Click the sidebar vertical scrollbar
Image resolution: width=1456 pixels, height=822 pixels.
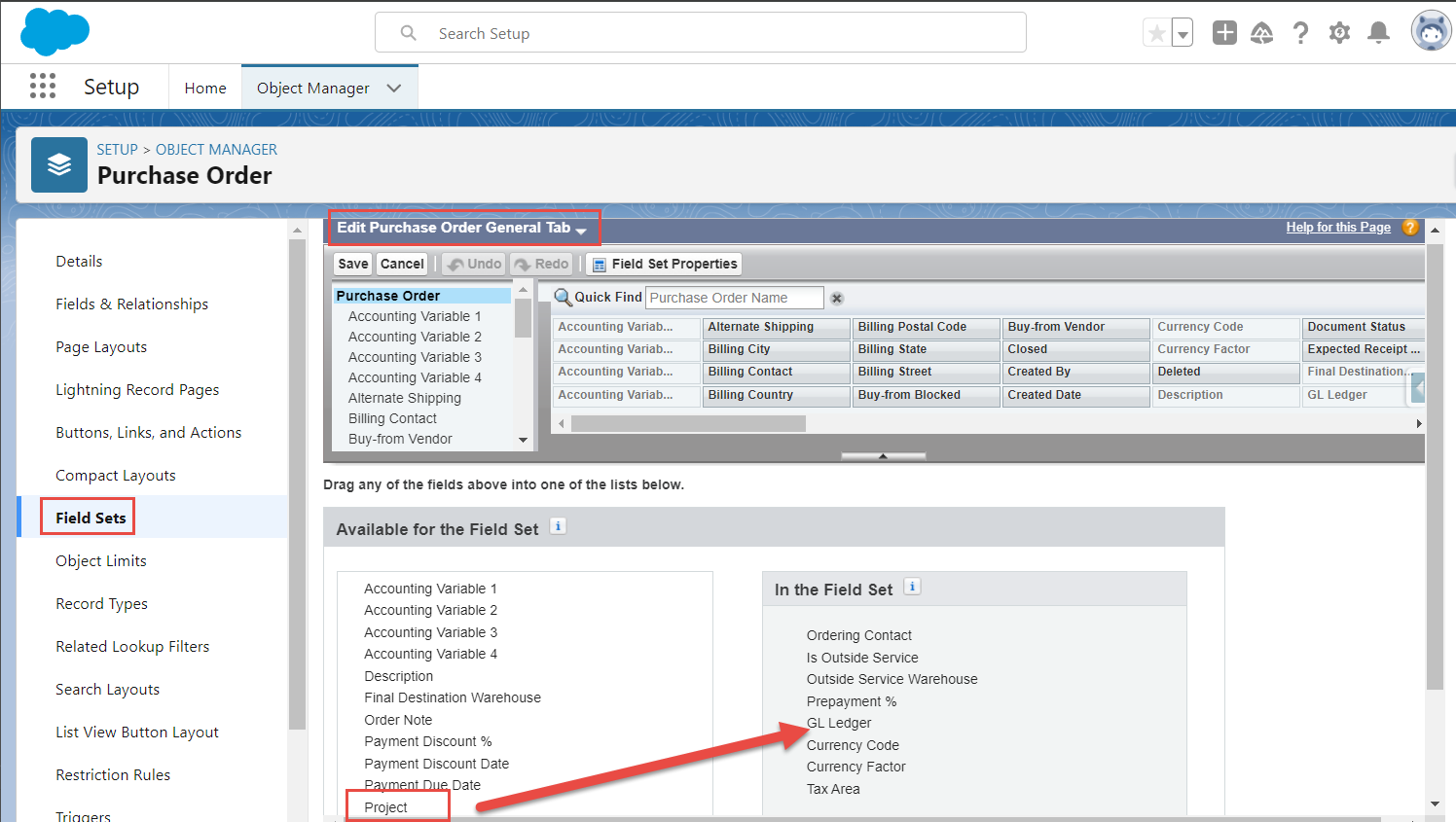coord(298,483)
